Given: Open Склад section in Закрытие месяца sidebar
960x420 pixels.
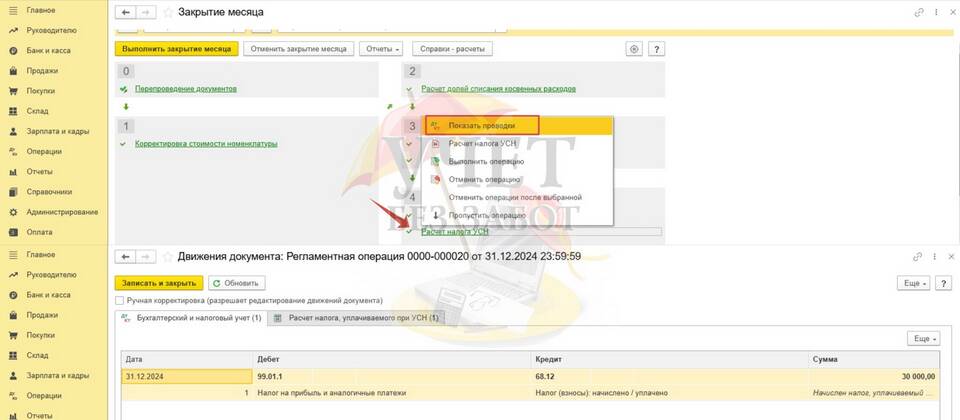Looking at the screenshot, I should [37, 111].
